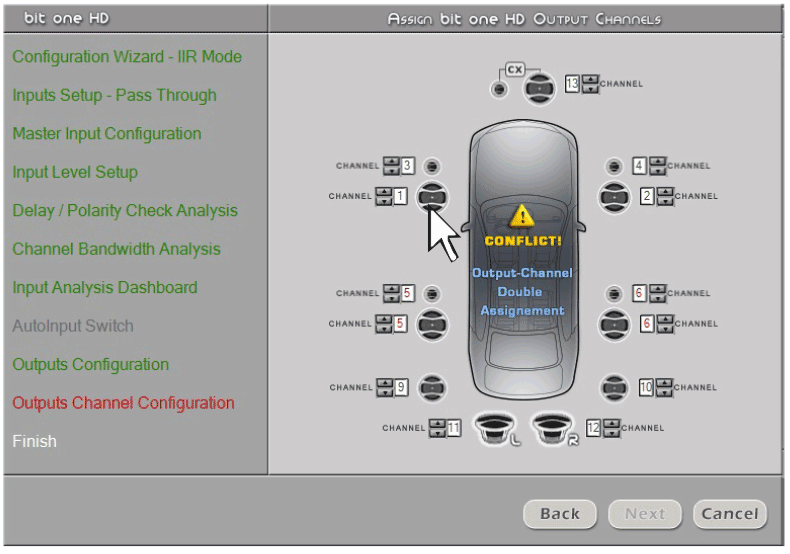
Task: Select Outputs Channel Configuration step
Action: click(123, 403)
